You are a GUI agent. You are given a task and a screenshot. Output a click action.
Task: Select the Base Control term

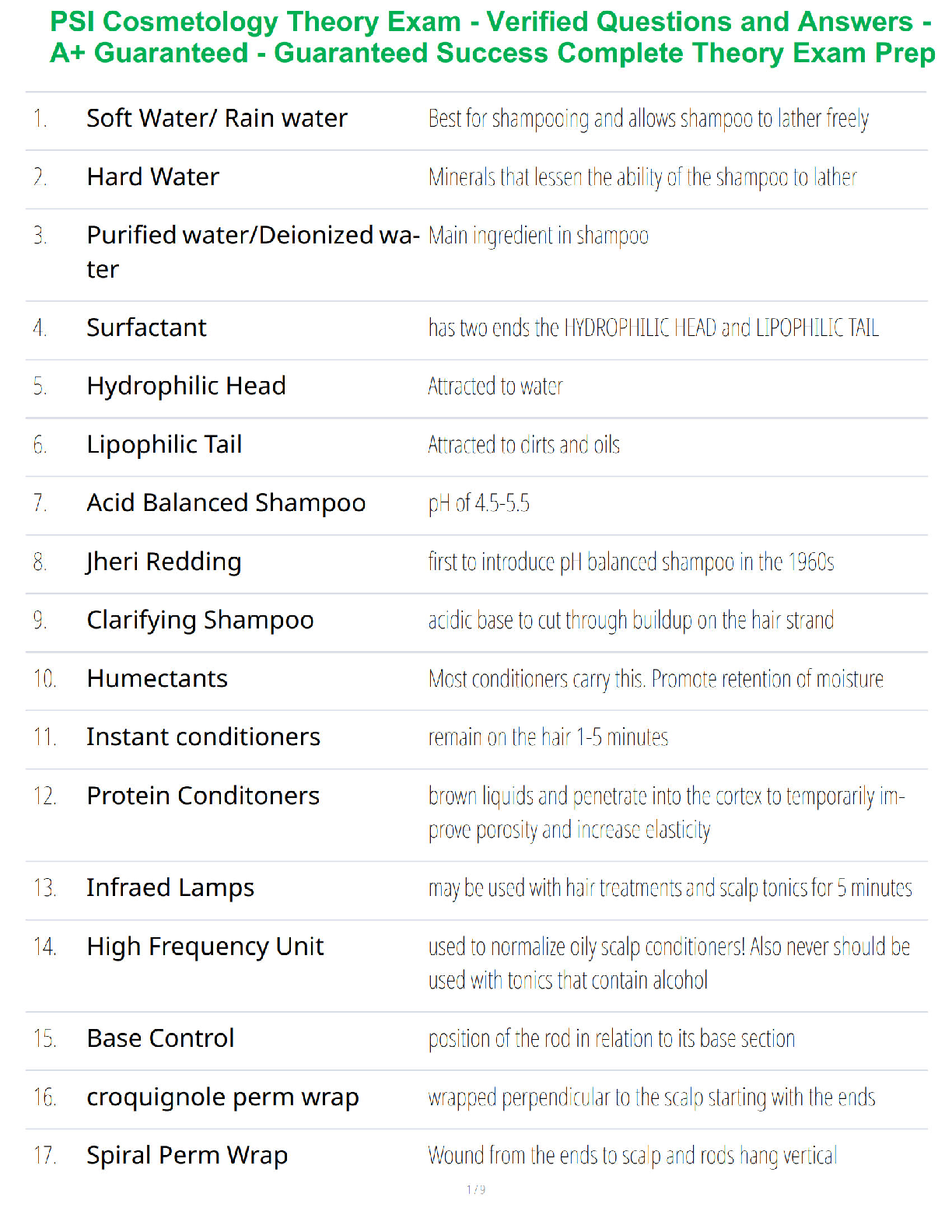[x=161, y=1039]
